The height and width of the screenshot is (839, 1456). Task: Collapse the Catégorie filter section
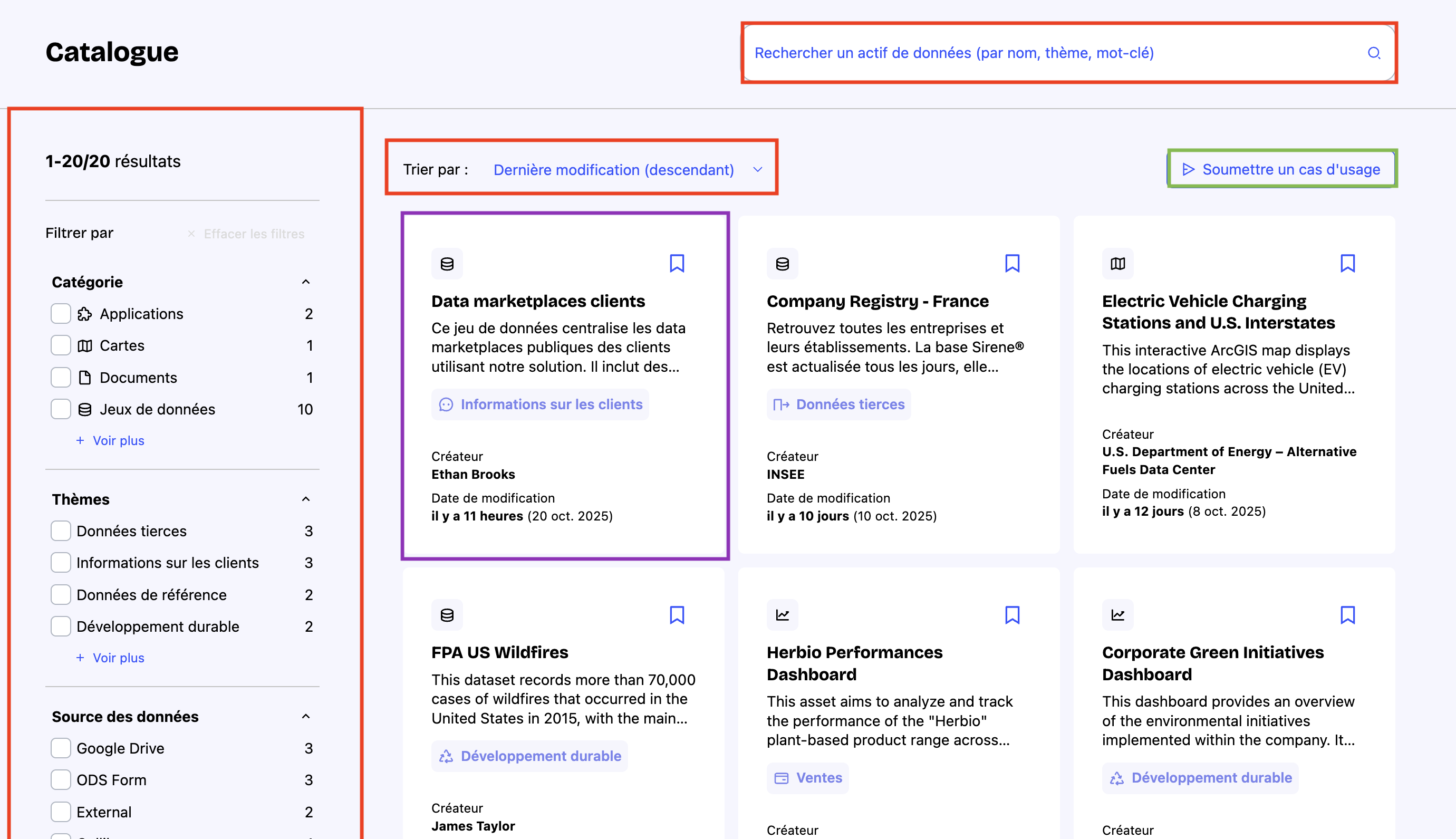point(305,282)
